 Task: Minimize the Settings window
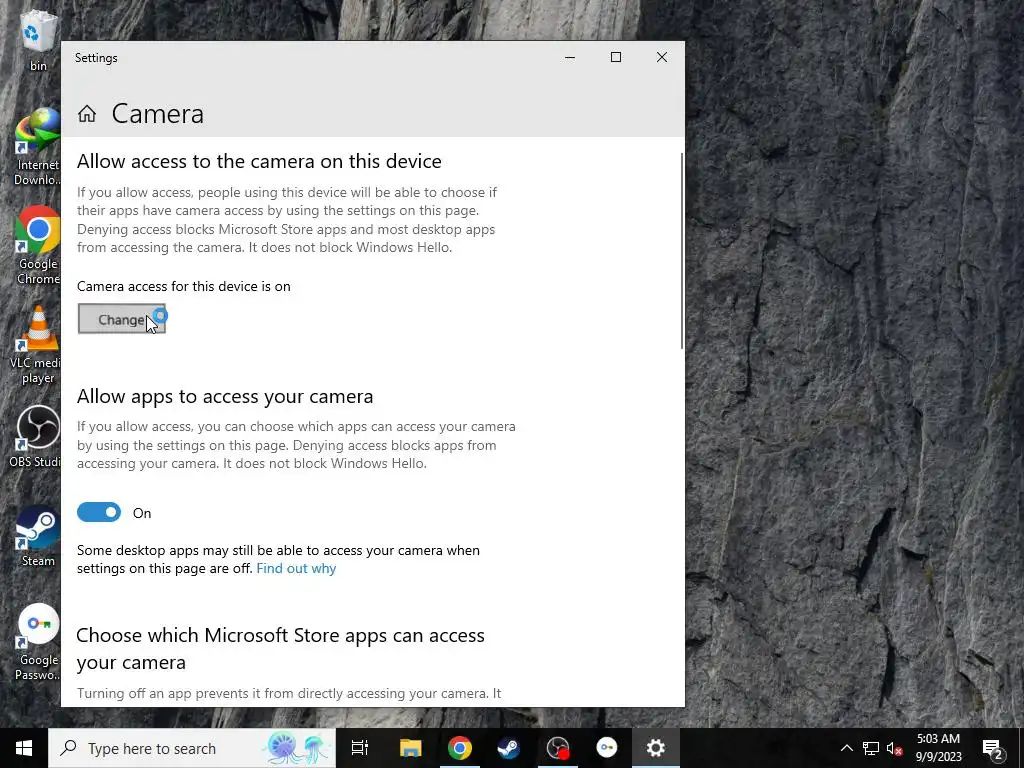[x=570, y=57]
